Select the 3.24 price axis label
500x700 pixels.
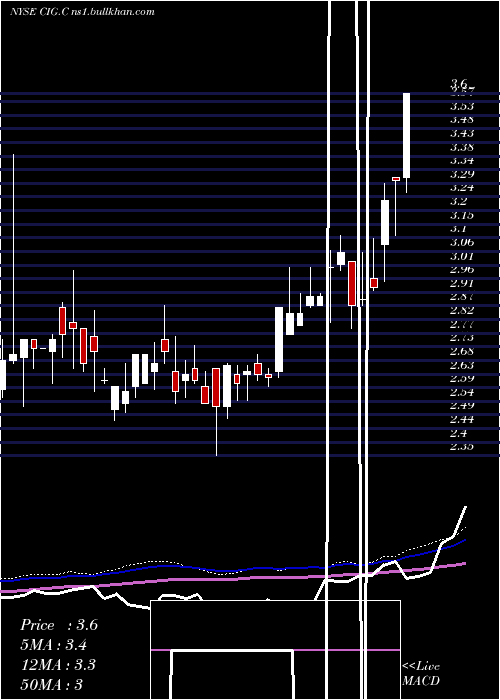pos(462,188)
